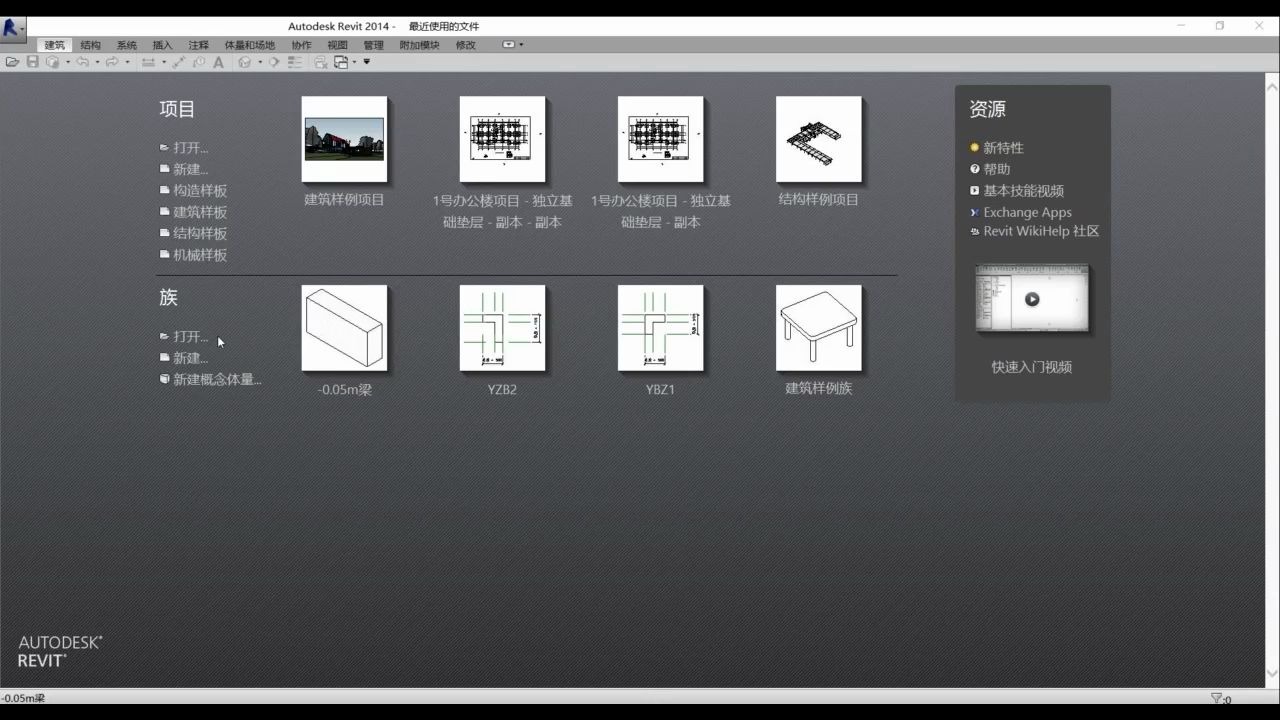This screenshot has height=720, width=1280.
Task: Switch to the 结构 ribbon tab
Action: [90, 44]
